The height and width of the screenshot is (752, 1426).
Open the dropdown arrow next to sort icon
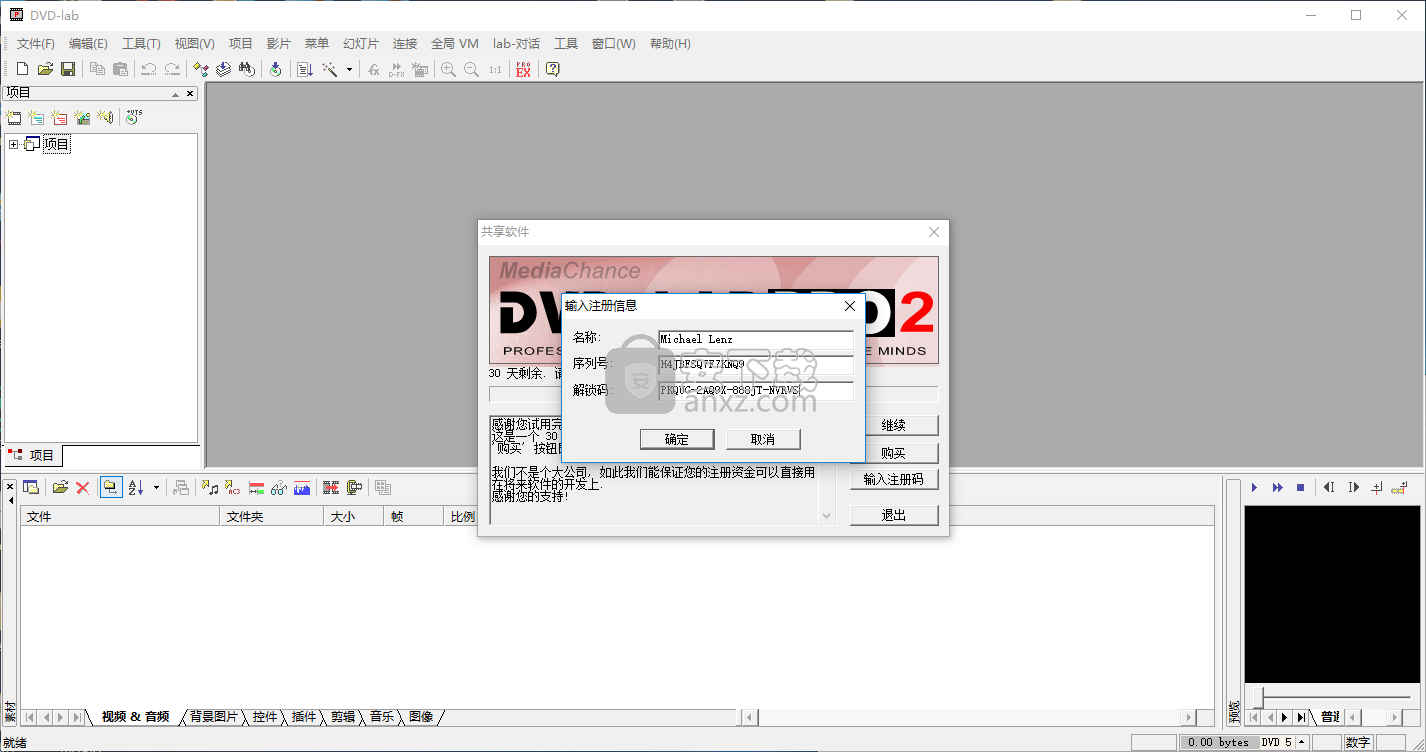[156, 487]
